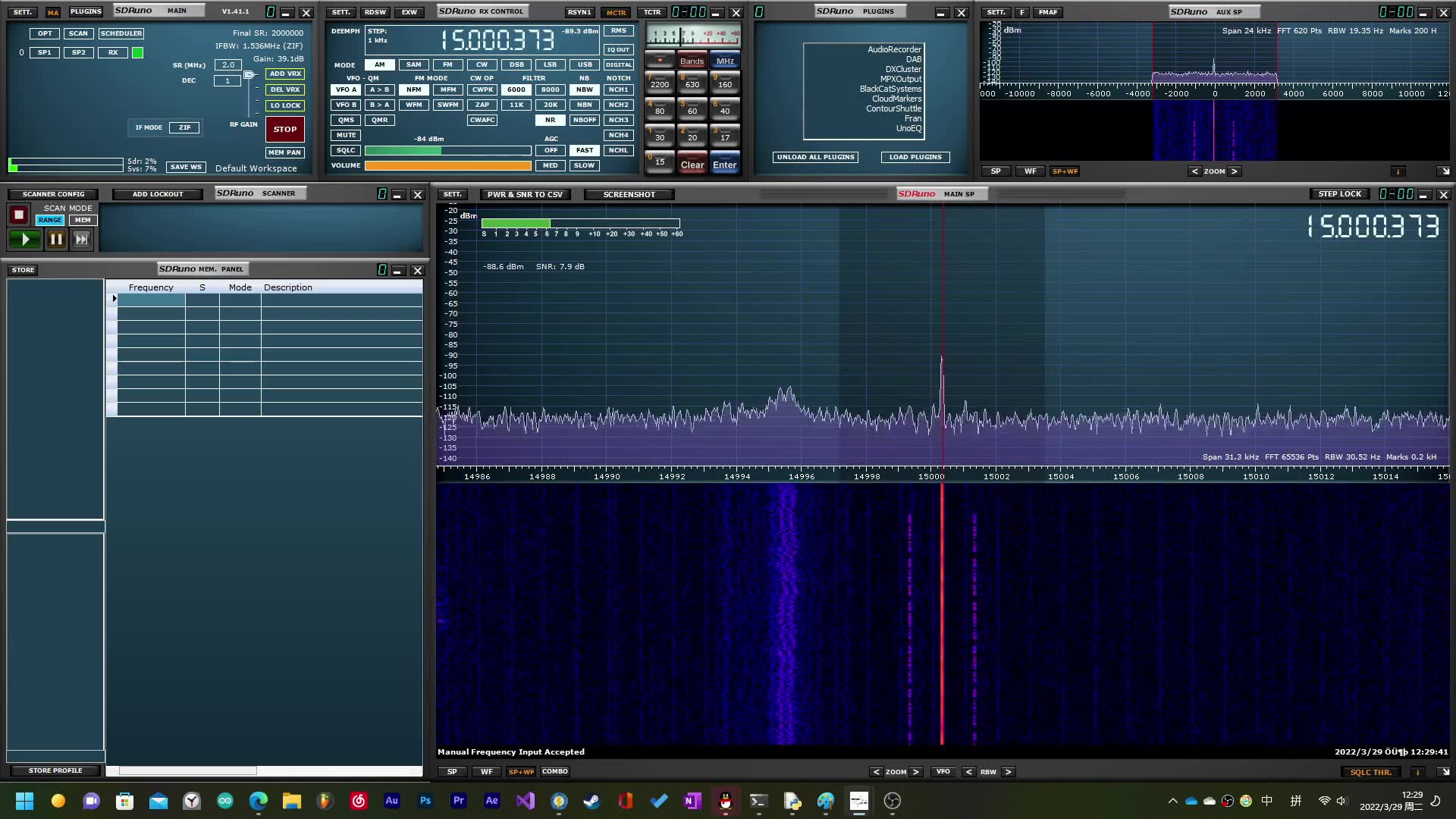This screenshot has width=1456, height=819.
Task: Open Steam from taskbar
Action: [592, 801]
